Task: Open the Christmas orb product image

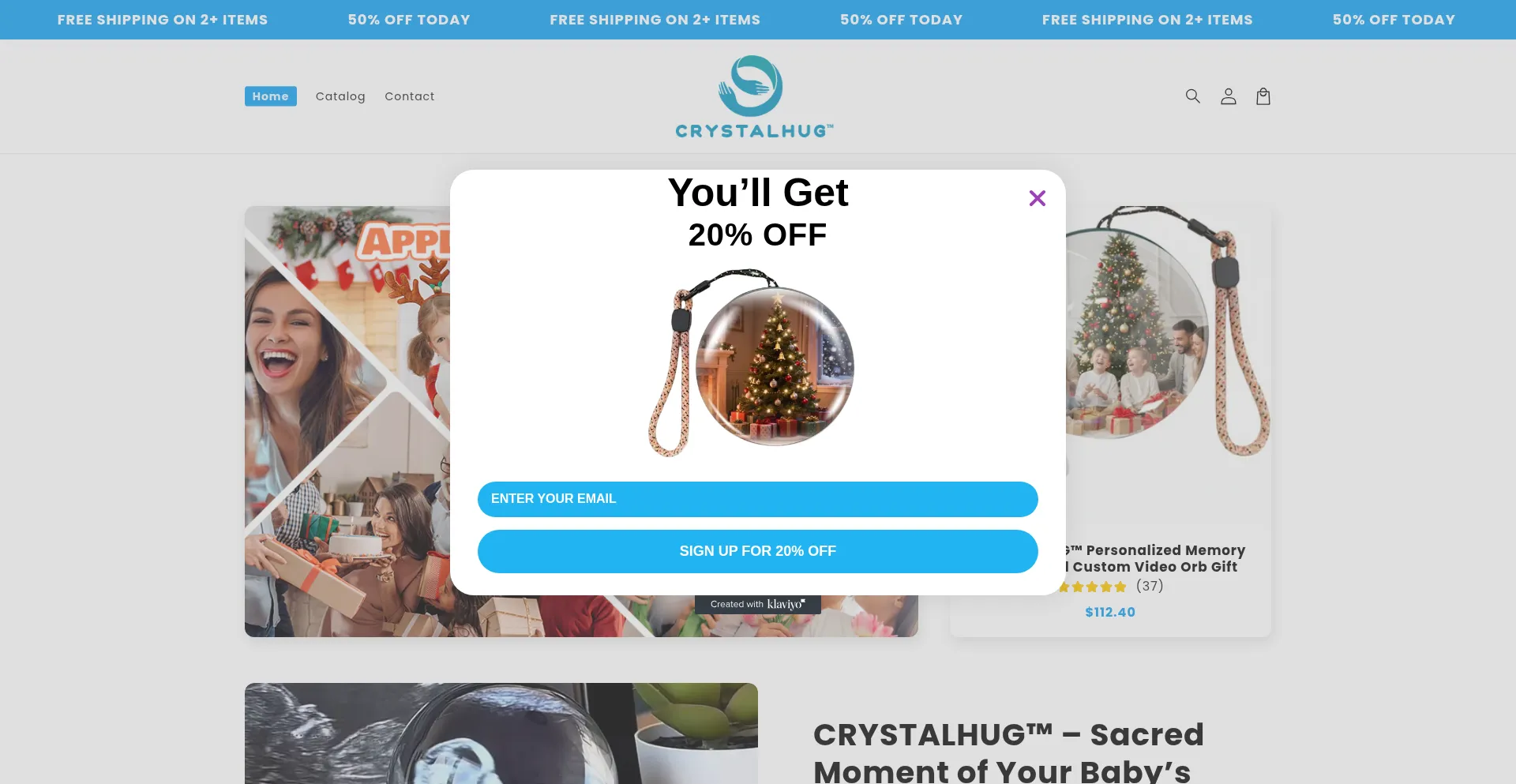Action: pyautogui.click(x=1169, y=332)
